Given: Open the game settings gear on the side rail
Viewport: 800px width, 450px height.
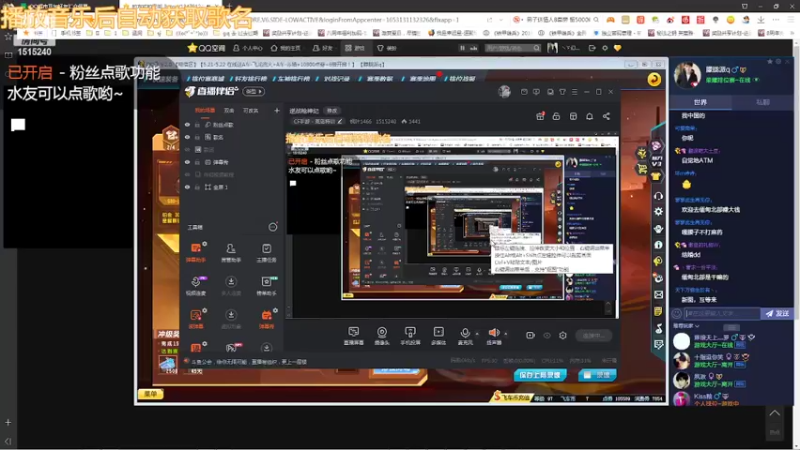Looking at the screenshot, I should tap(658, 212).
